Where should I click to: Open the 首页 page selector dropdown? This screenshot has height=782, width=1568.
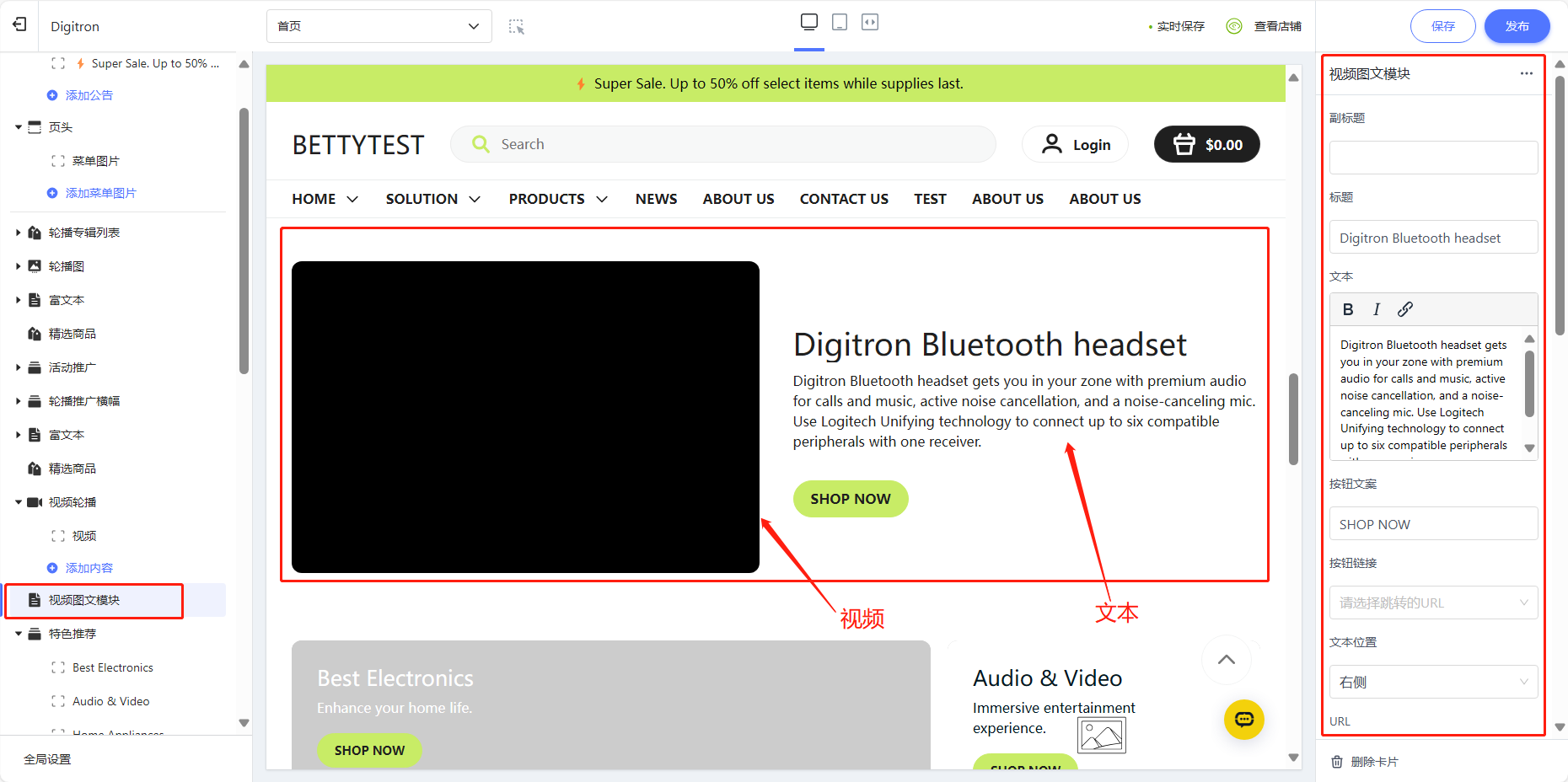click(x=379, y=26)
